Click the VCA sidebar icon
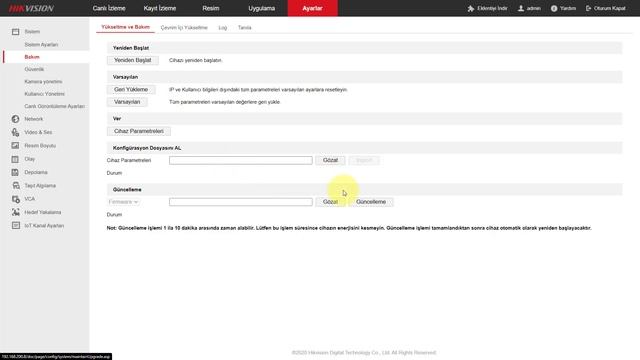Viewport: 640px width, 360px height. point(16,199)
